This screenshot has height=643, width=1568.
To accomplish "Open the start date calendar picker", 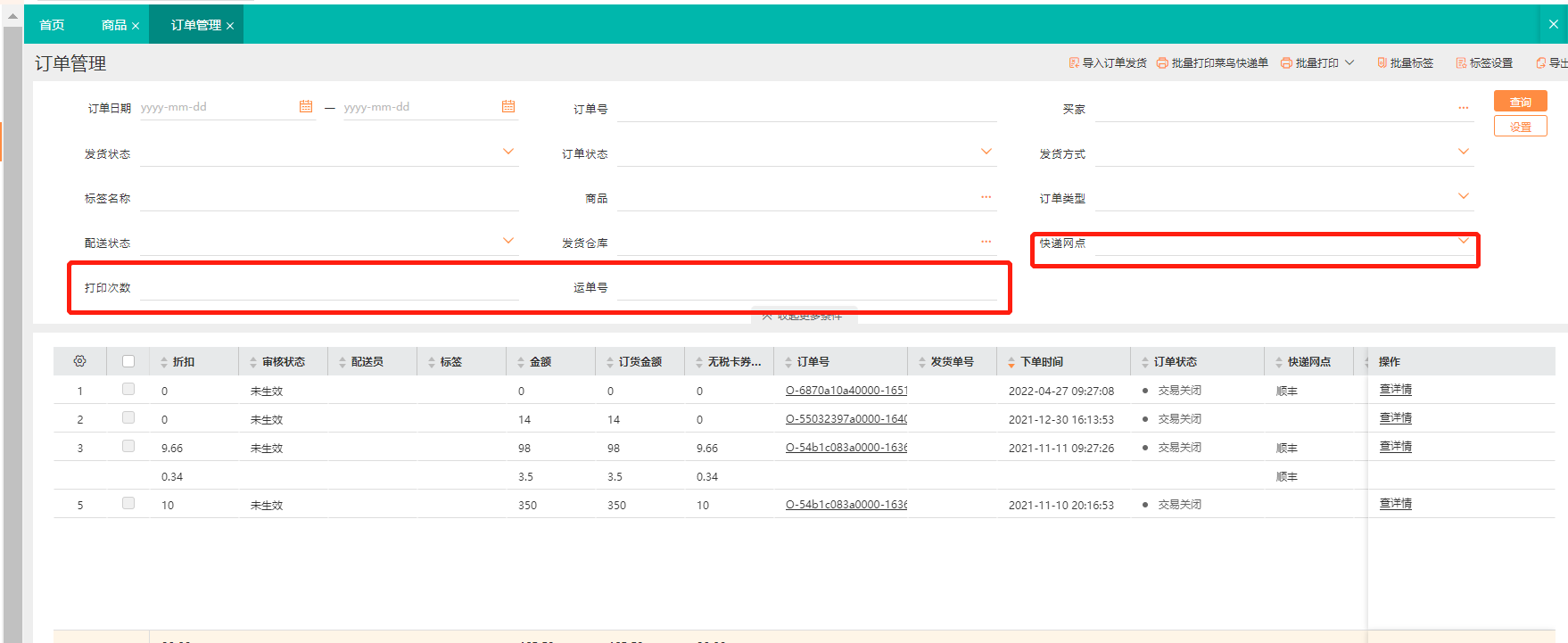I will coord(306,106).
